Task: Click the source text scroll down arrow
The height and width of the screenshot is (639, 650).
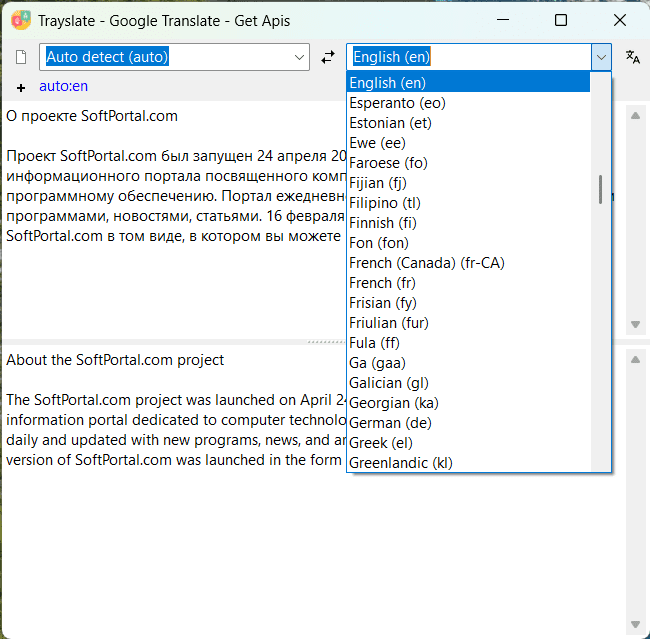Action: [x=635, y=324]
